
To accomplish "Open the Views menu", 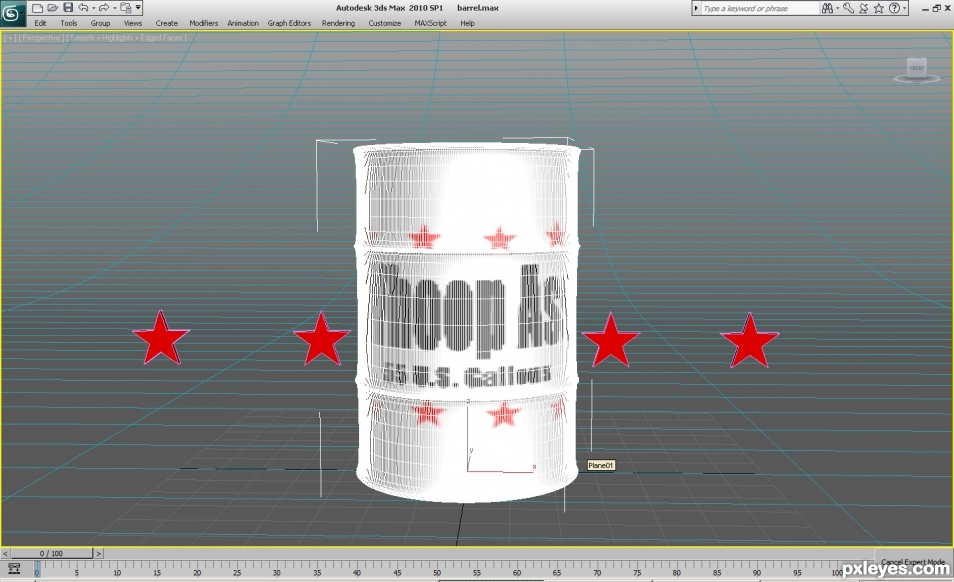I will pos(133,23).
